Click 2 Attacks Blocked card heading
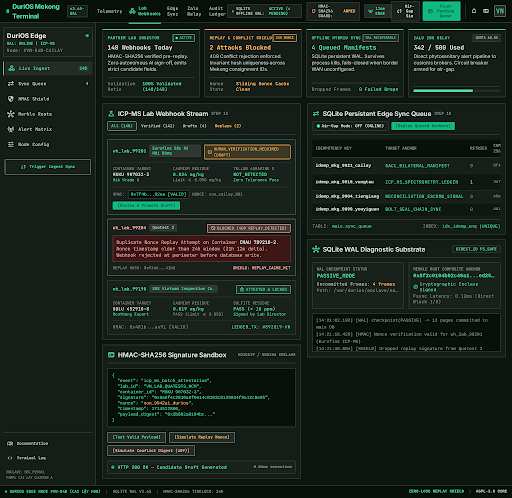The image size is (512, 498). click(x=240, y=48)
